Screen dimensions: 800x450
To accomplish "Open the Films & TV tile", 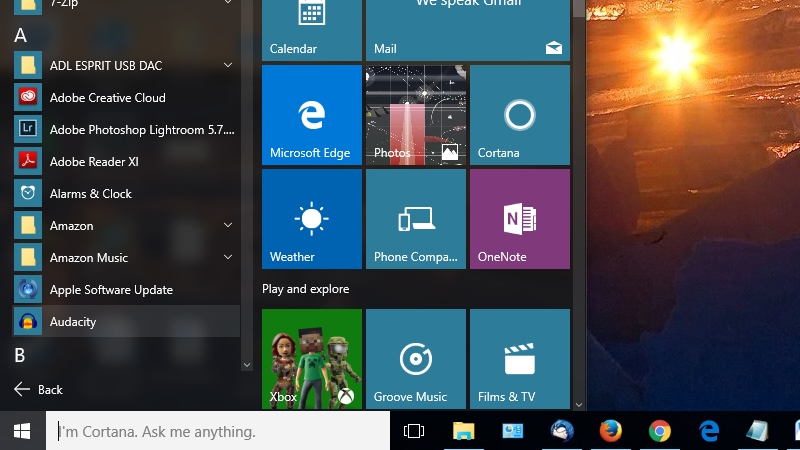I will [520, 359].
